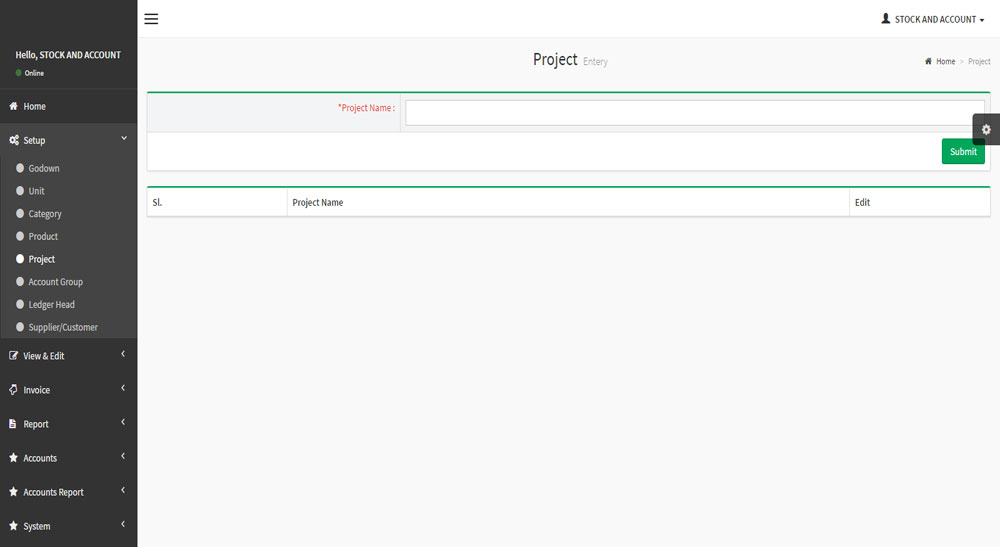The height and width of the screenshot is (547, 1000).
Task: Click the breadcrumb home icon
Action: (929, 61)
